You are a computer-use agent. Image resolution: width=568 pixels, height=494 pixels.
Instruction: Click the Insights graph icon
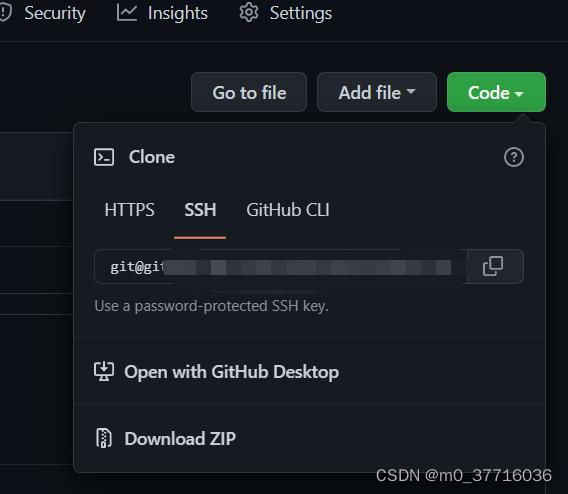[x=126, y=13]
